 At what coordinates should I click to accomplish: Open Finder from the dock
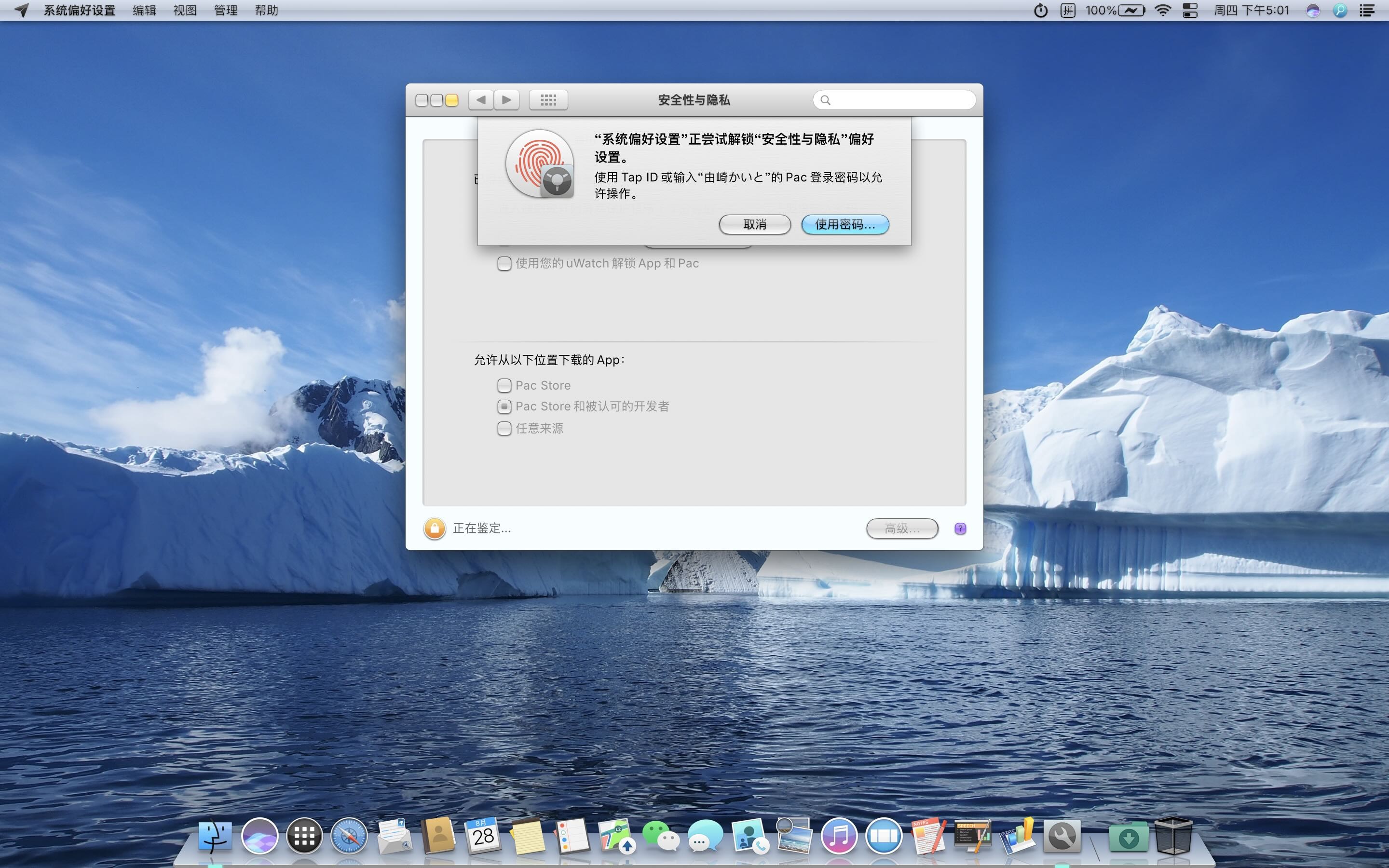[215, 836]
